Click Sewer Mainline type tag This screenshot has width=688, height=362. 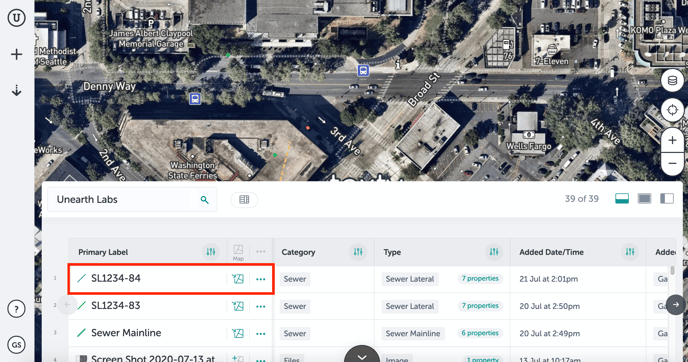click(413, 333)
